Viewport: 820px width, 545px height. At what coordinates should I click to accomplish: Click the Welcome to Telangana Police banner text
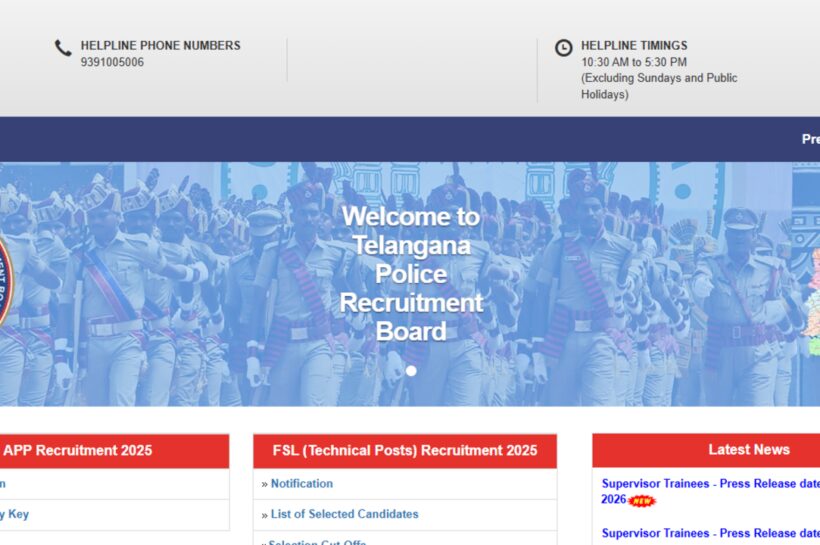coord(411,274)
